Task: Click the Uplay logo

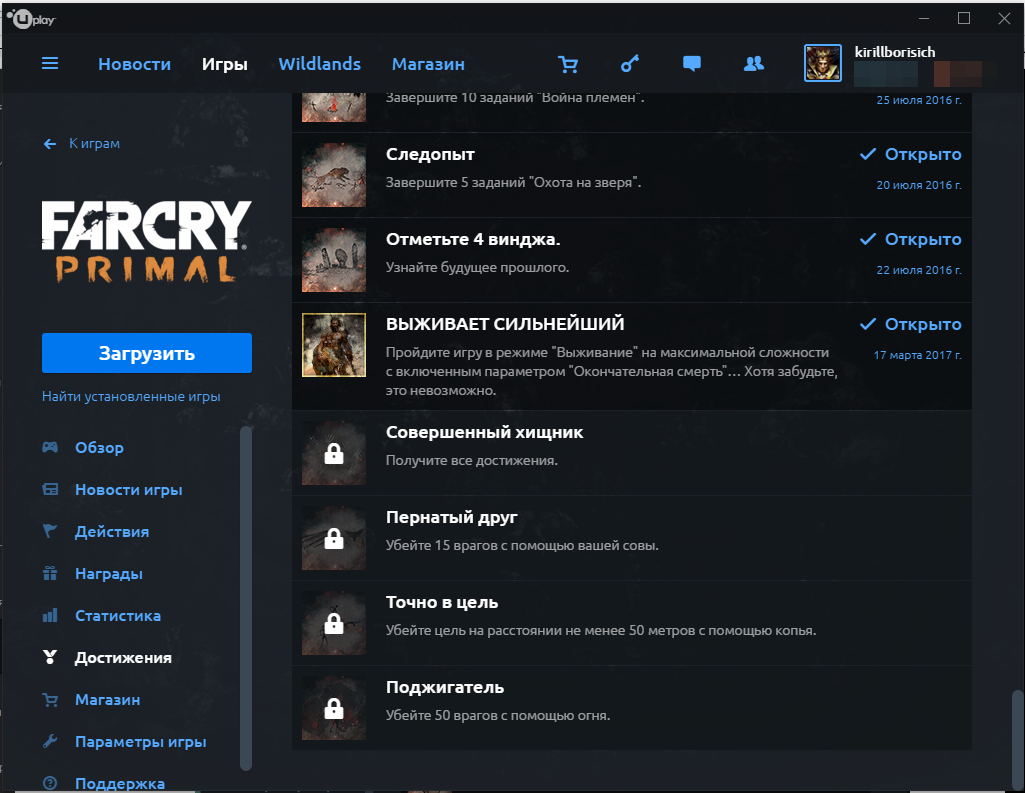Action: [31, 19]
